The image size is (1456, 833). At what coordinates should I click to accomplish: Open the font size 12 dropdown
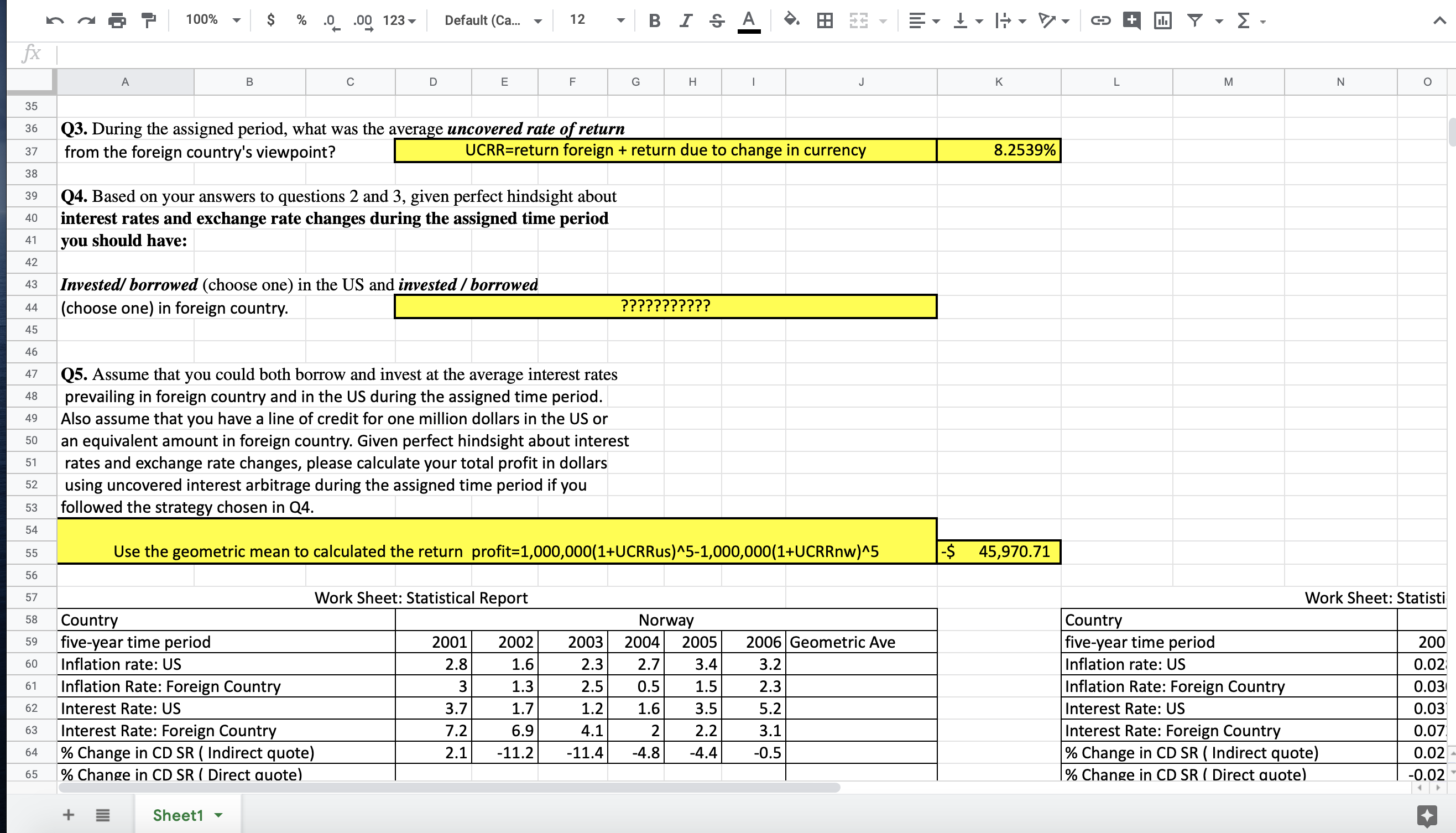596,20
